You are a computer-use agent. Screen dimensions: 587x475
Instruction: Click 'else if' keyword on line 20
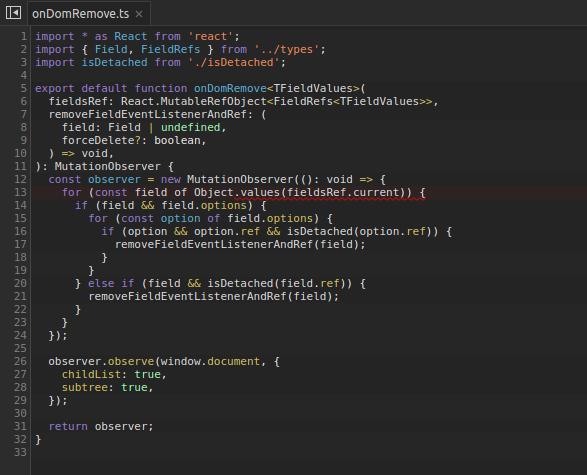pyautogui.click(x=111, y=283)
